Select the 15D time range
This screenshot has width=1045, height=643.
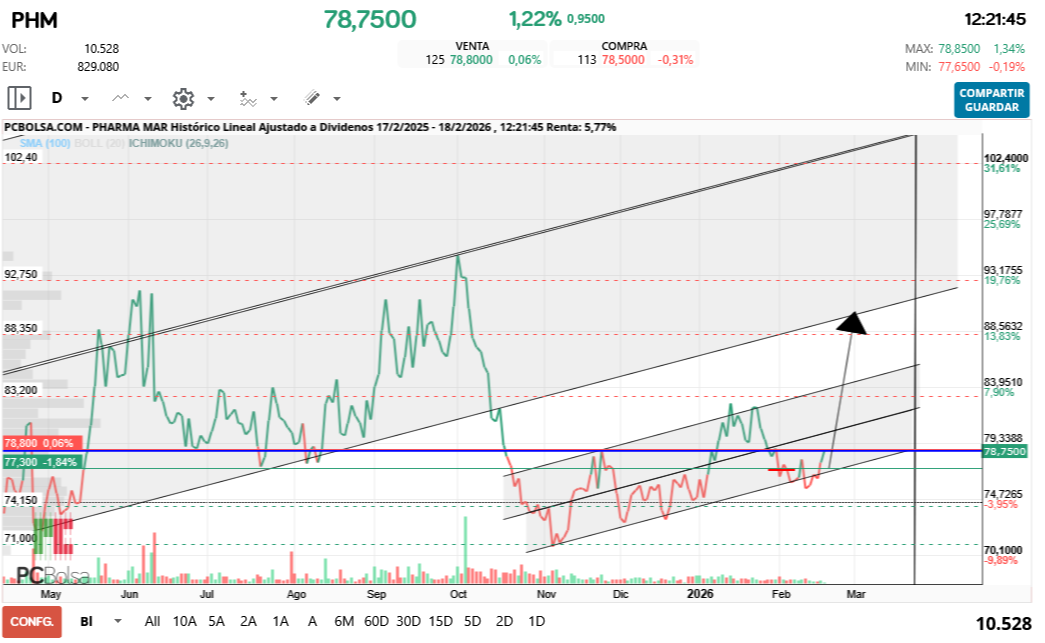coord(441,621)
